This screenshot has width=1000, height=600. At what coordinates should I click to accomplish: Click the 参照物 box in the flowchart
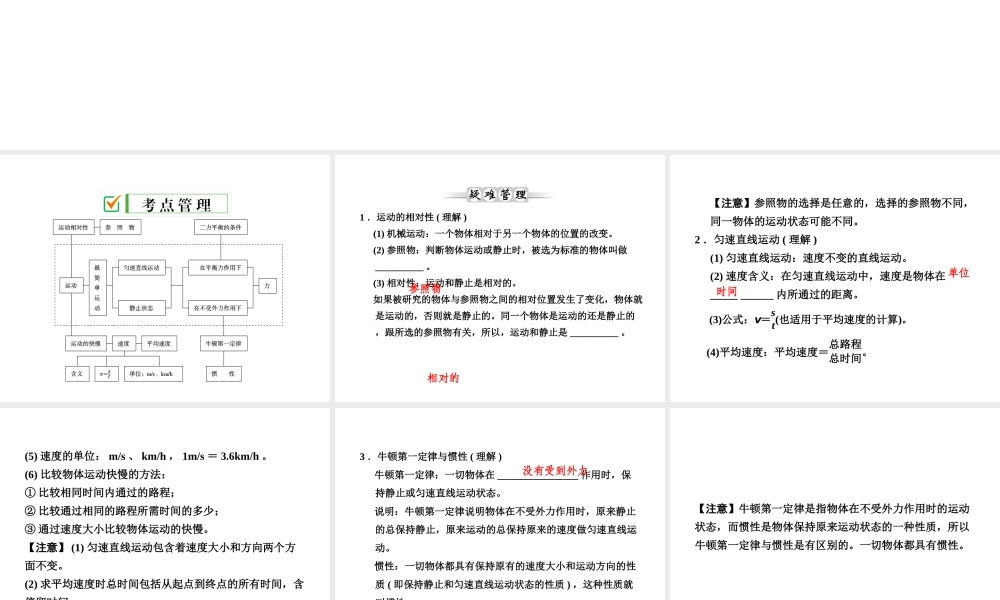[x=121, y=227]
